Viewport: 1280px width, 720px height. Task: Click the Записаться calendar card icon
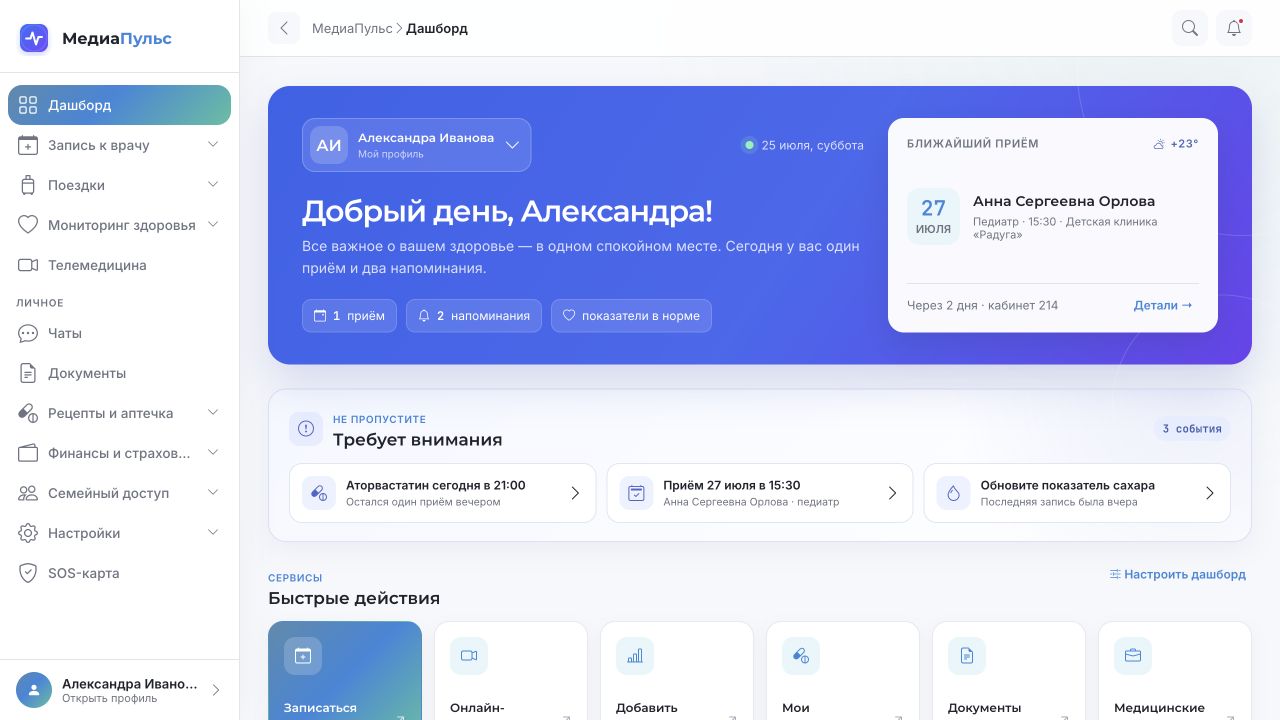click(303, 656)
